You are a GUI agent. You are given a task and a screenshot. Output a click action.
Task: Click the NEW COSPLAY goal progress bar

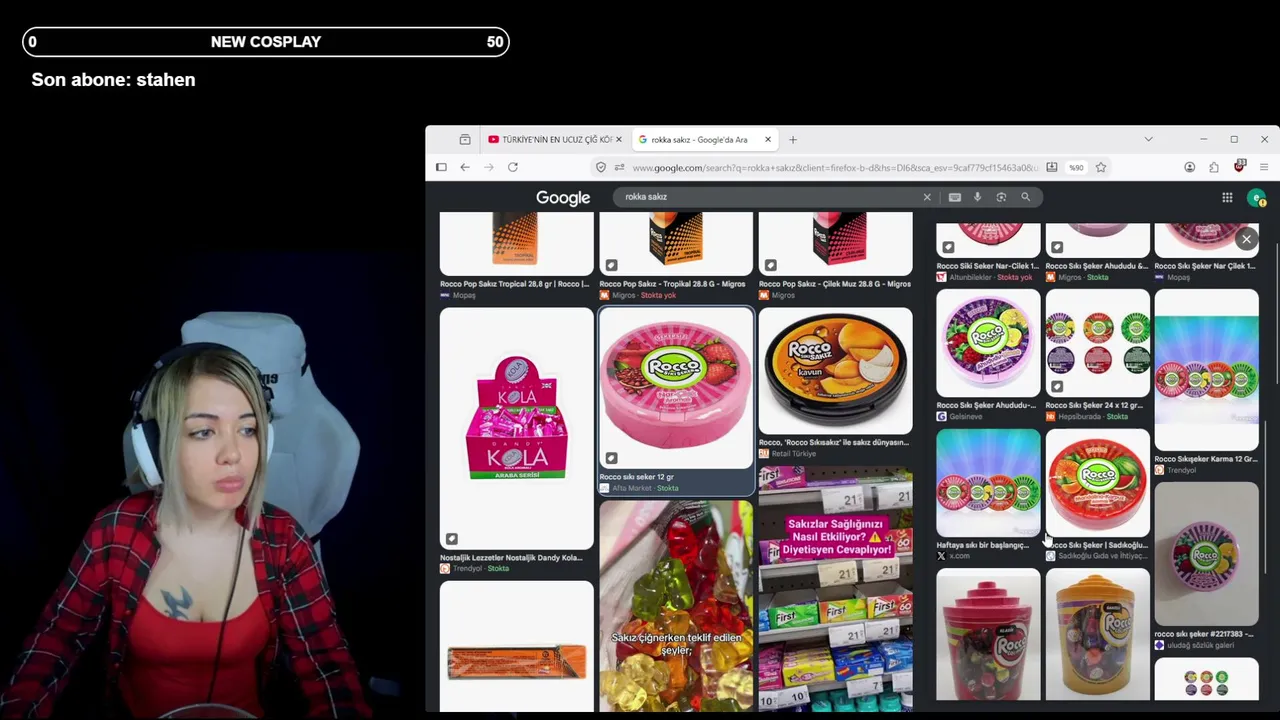point(266,42)
